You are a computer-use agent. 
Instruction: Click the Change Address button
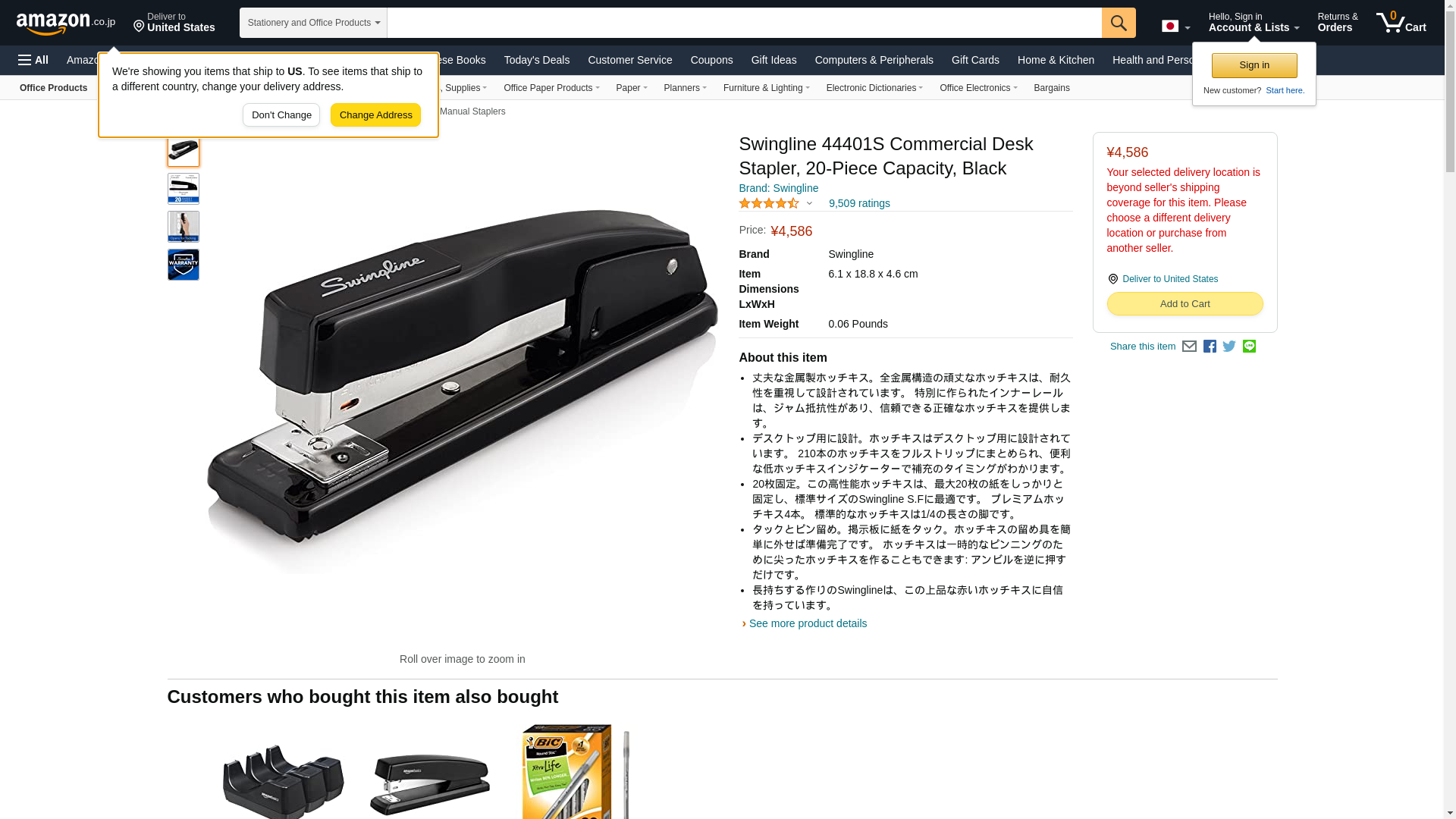click(375, 115)
